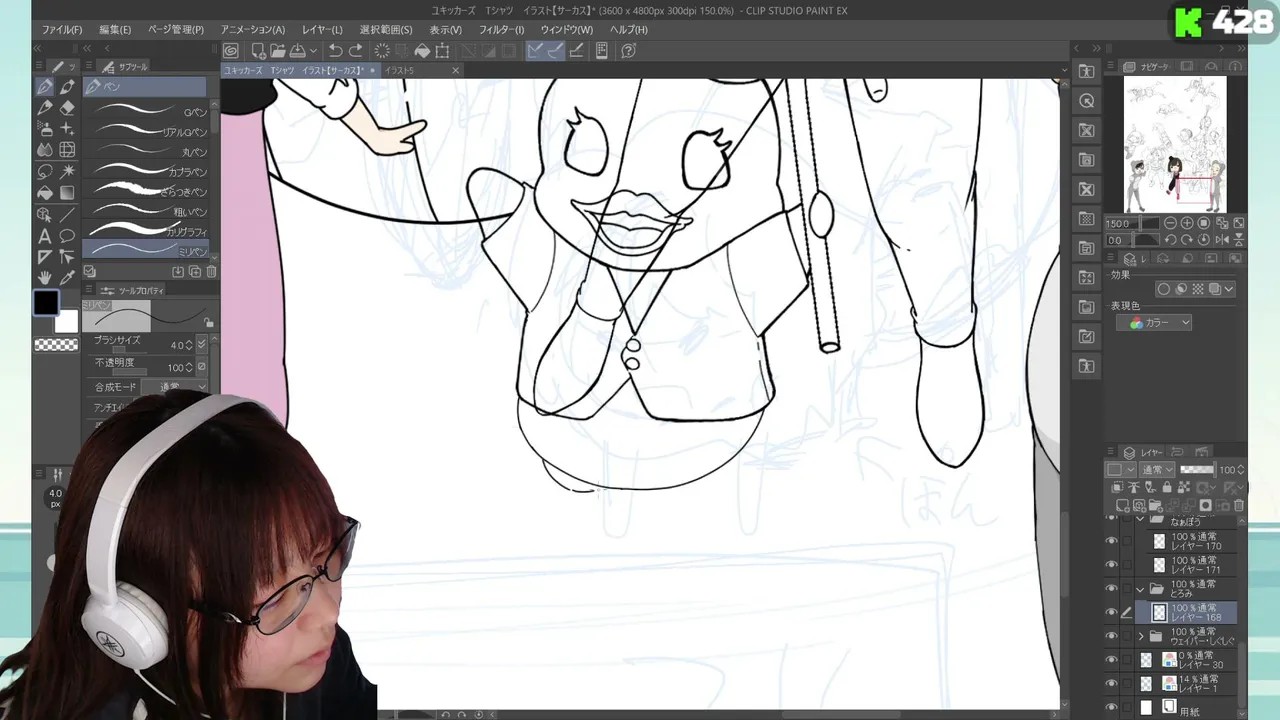This screenshot has height=720, width=1280.
Task: Delete layer using trash icon
Action: pos(1239,506)
